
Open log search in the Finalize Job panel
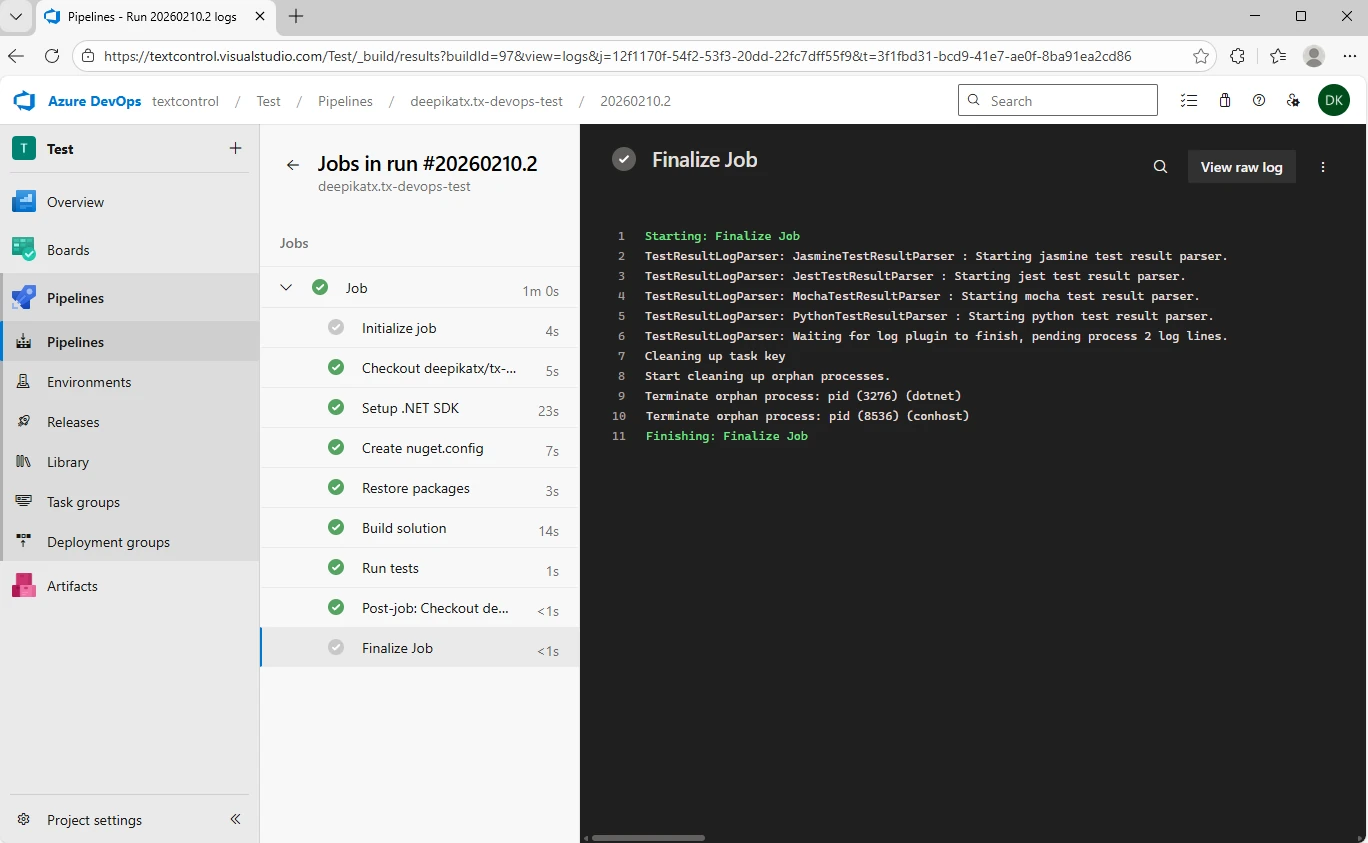(x=1160, y=167)
